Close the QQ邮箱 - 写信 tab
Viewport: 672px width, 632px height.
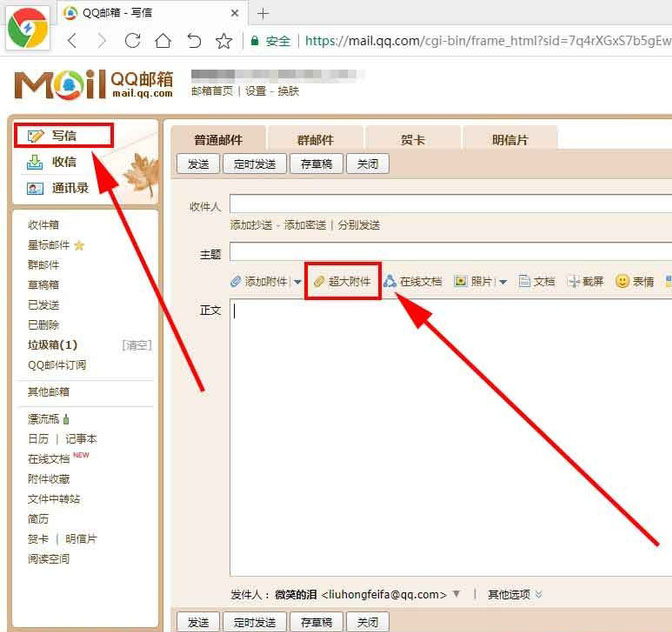pyautogui.click(x=234, y=13)
